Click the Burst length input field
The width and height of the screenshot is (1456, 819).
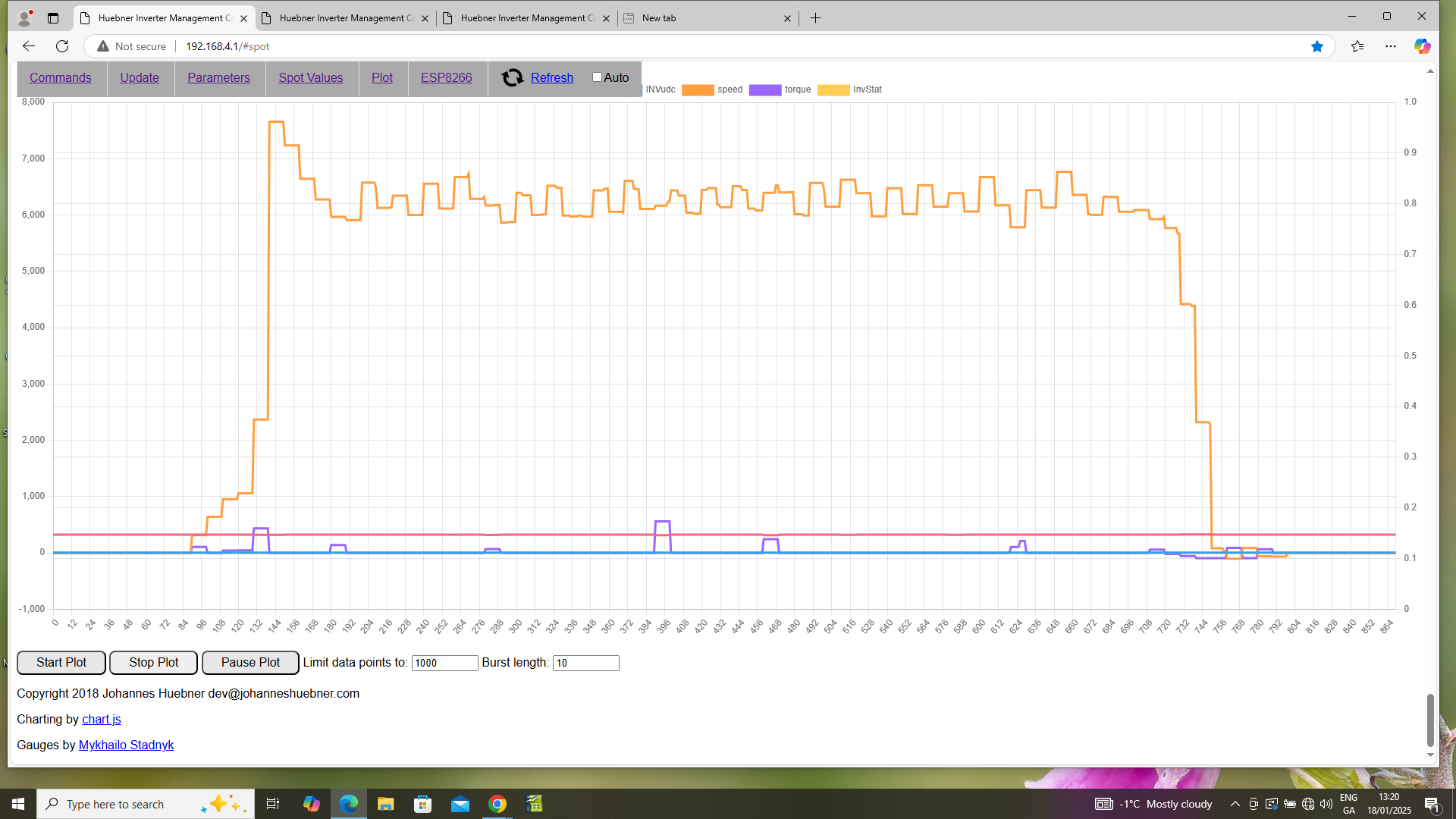(x=585, y=663)
